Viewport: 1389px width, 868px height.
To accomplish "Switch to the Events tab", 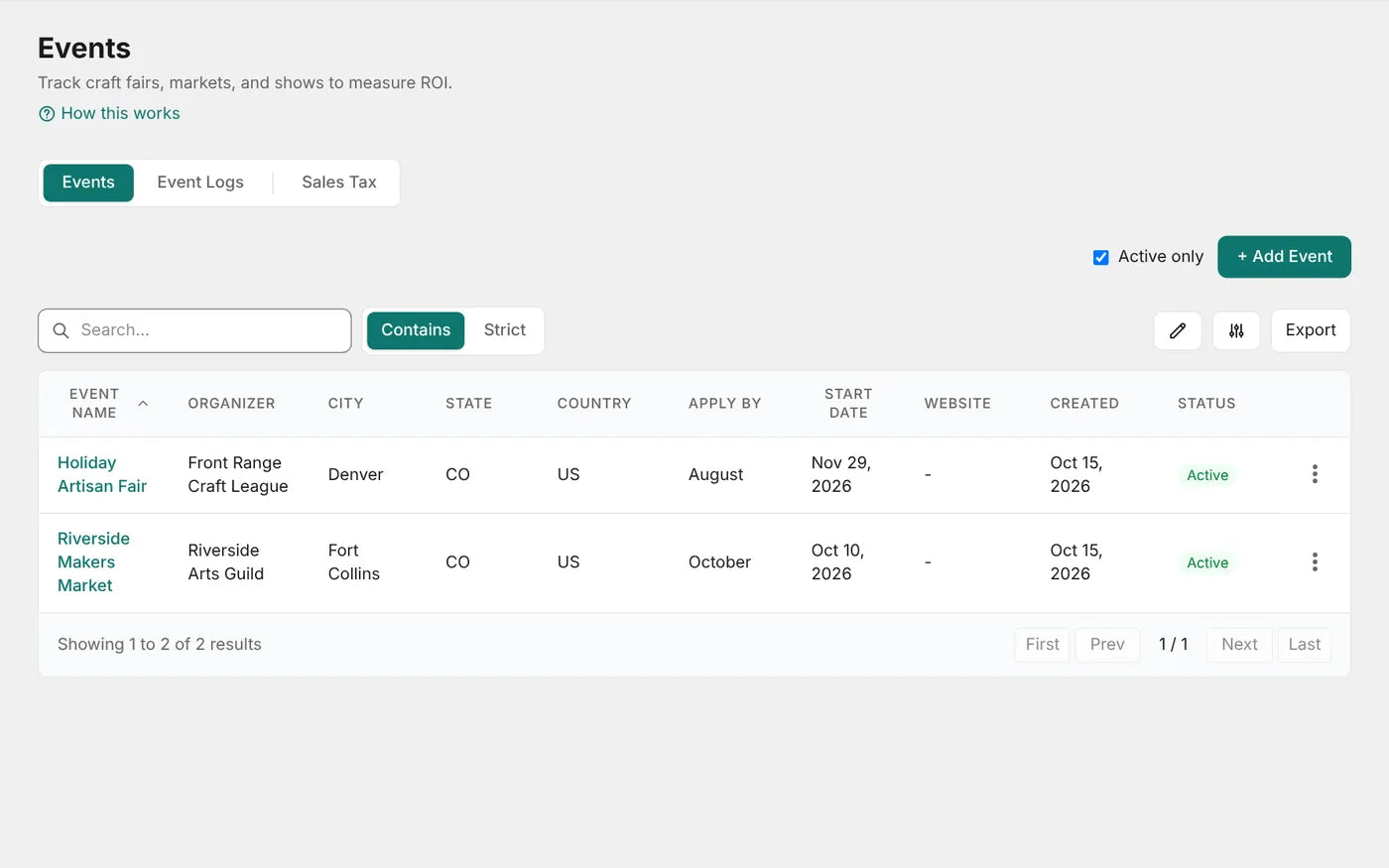I will tap(88, 183).
